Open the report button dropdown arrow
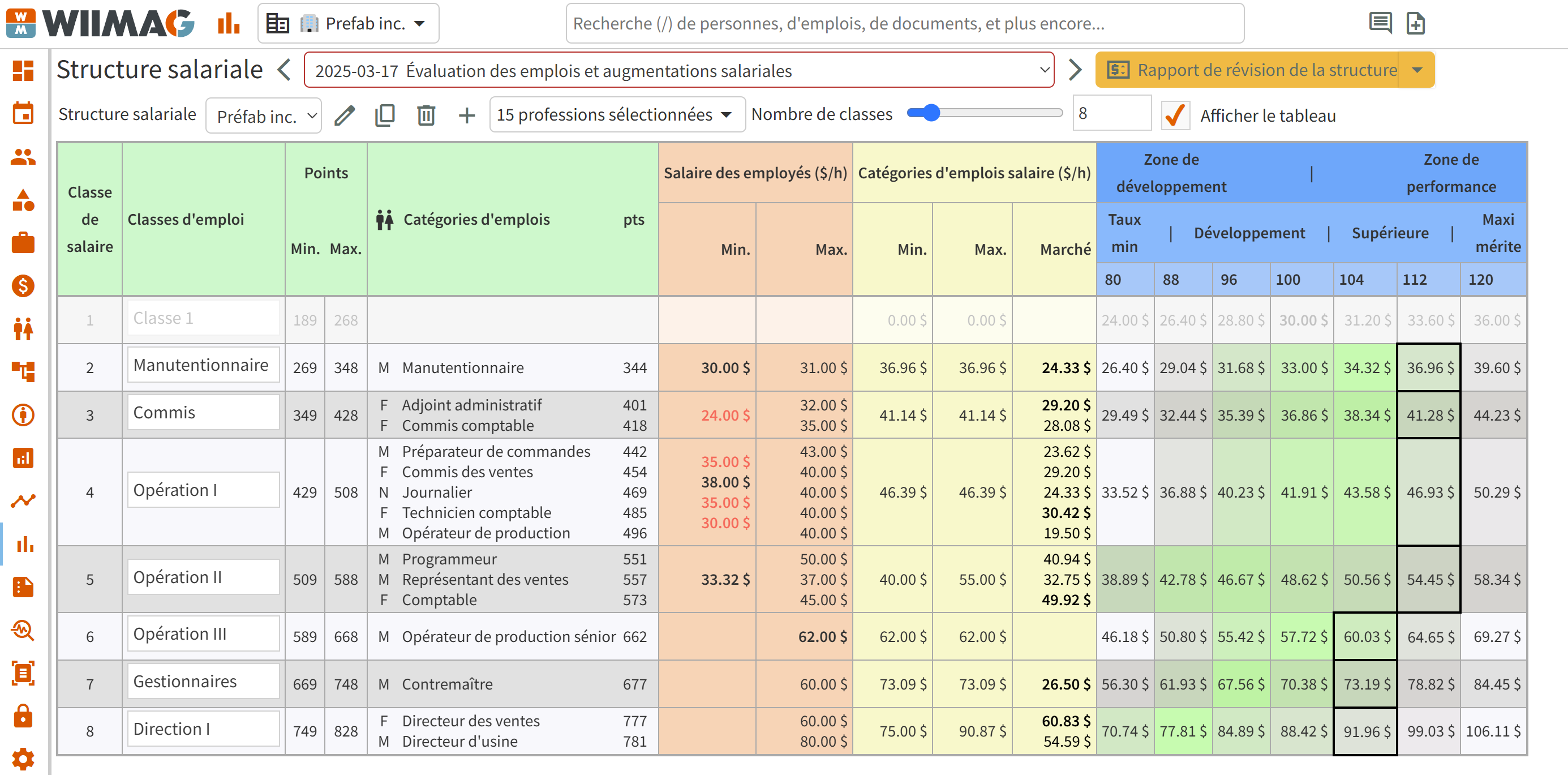The height and width of the screenshot is (775, 1568). point(1416,70)
